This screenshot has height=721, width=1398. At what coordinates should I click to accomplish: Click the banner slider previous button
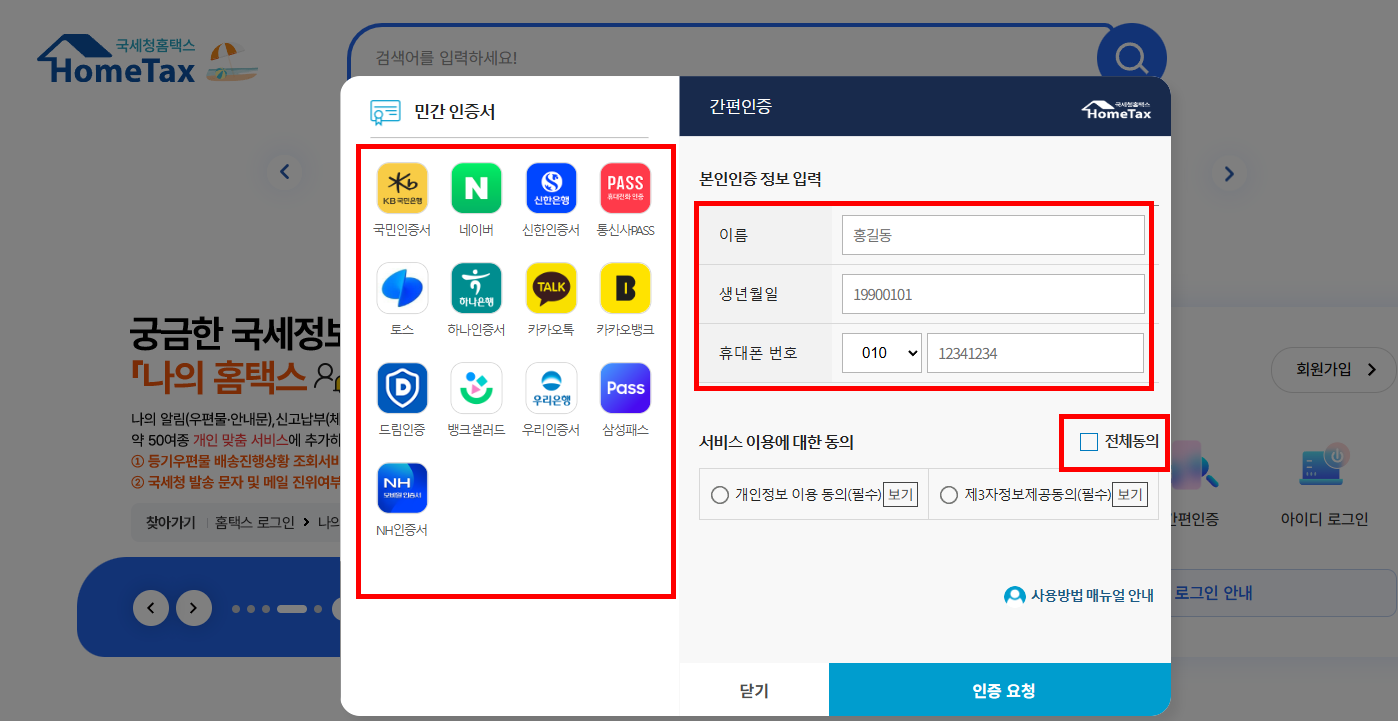(151, 607)
